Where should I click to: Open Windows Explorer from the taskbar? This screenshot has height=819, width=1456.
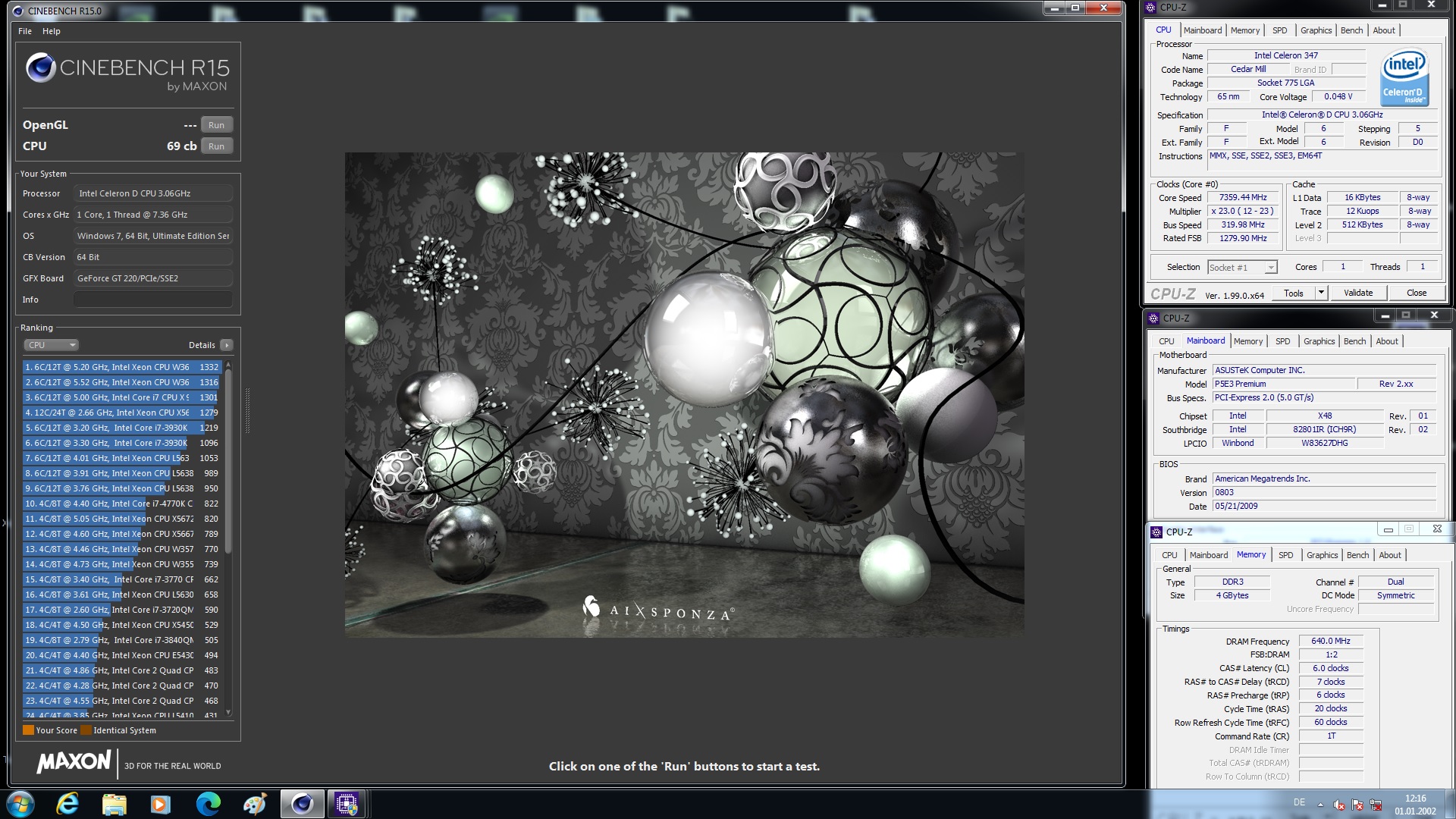(115, 804)
